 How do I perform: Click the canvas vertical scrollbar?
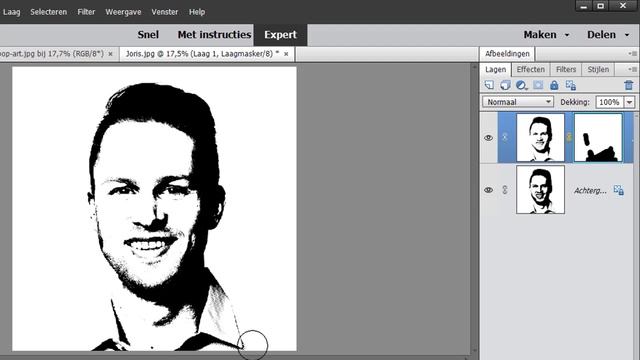click(474, 208)
